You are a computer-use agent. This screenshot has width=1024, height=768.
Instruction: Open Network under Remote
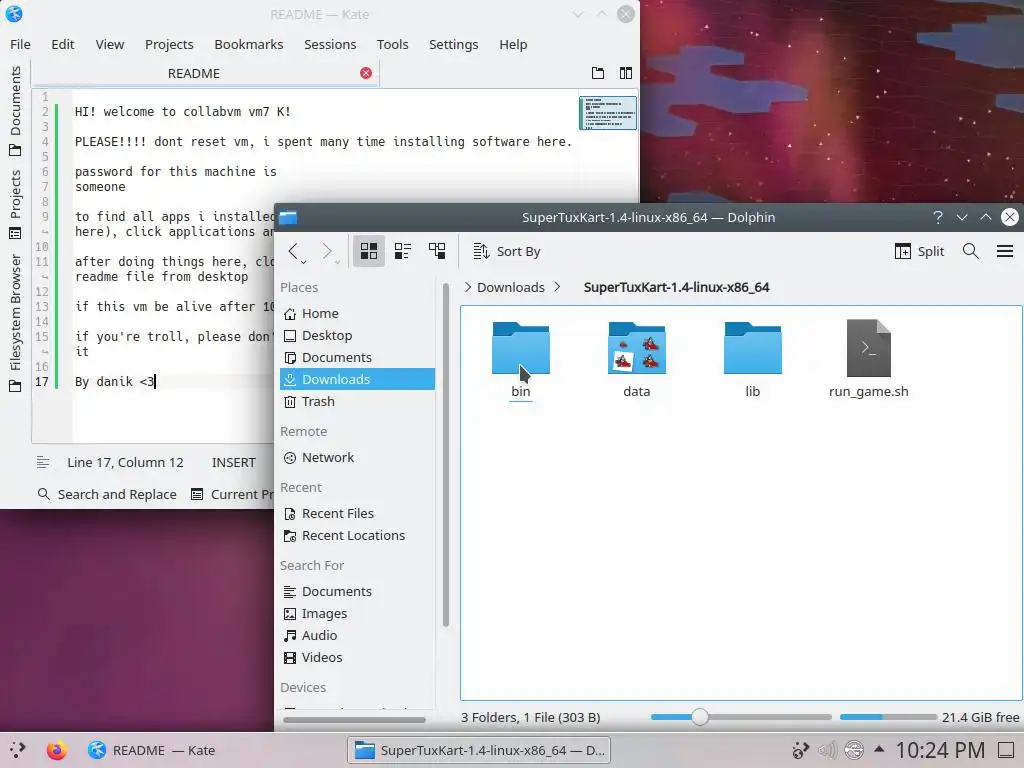coord(357,458)
